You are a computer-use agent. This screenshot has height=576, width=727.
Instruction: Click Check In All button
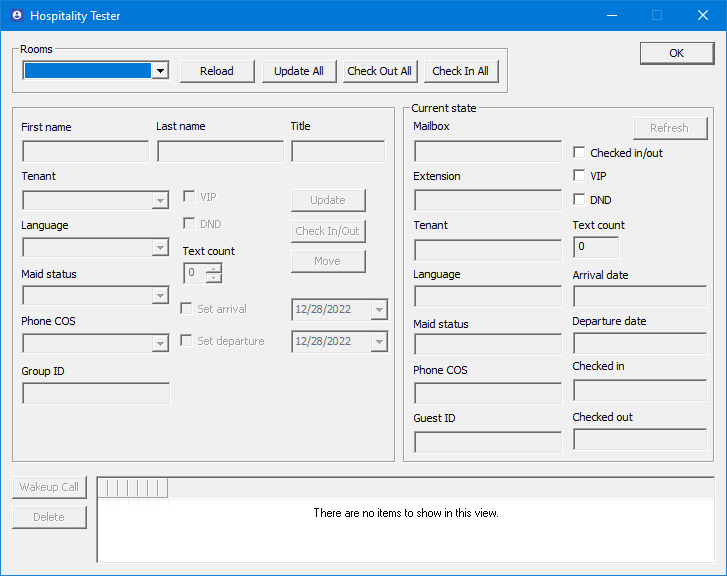pos(460,71)
